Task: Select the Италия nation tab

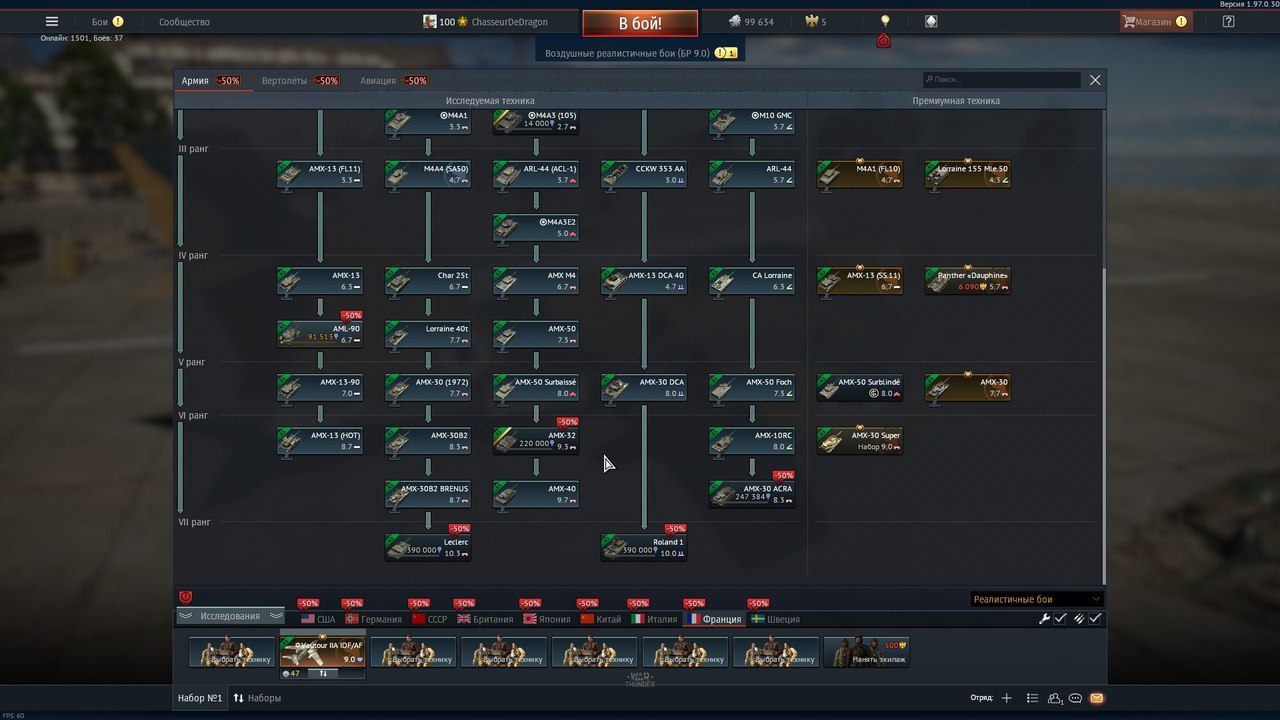Action: [654, 619]
